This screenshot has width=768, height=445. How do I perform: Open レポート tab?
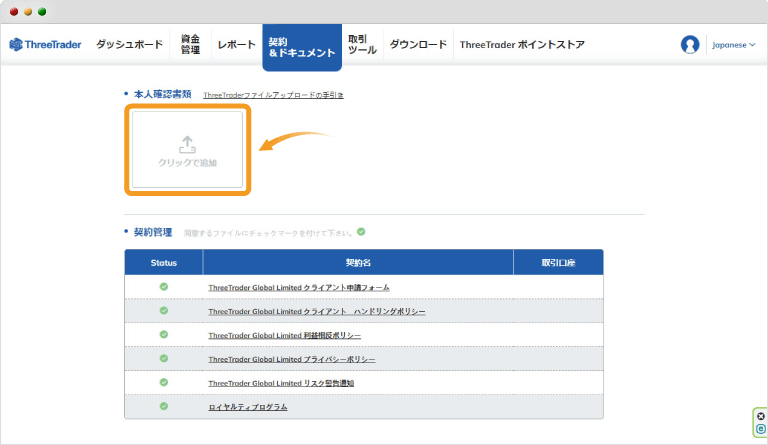pyautogui.click(x=236, y=45)
